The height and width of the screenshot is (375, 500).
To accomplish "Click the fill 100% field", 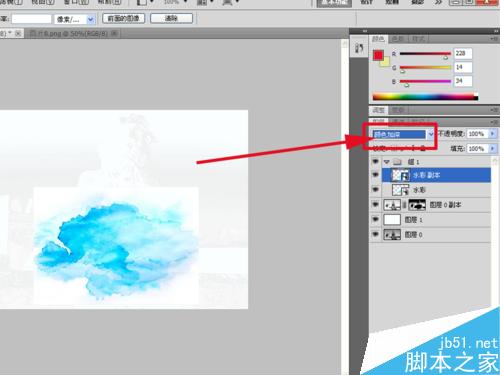I will click(477, 148).
